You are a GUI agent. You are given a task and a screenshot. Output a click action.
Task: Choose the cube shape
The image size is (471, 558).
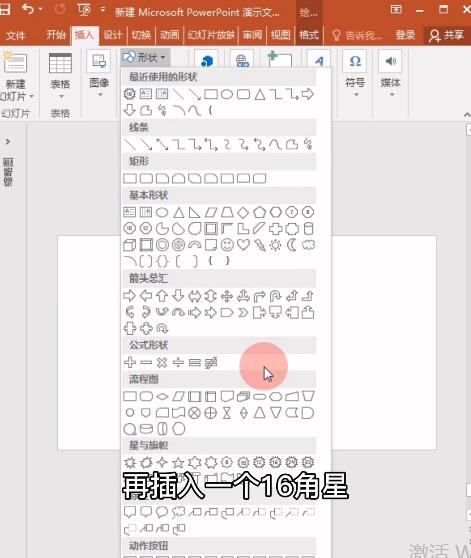pos(129,245)
